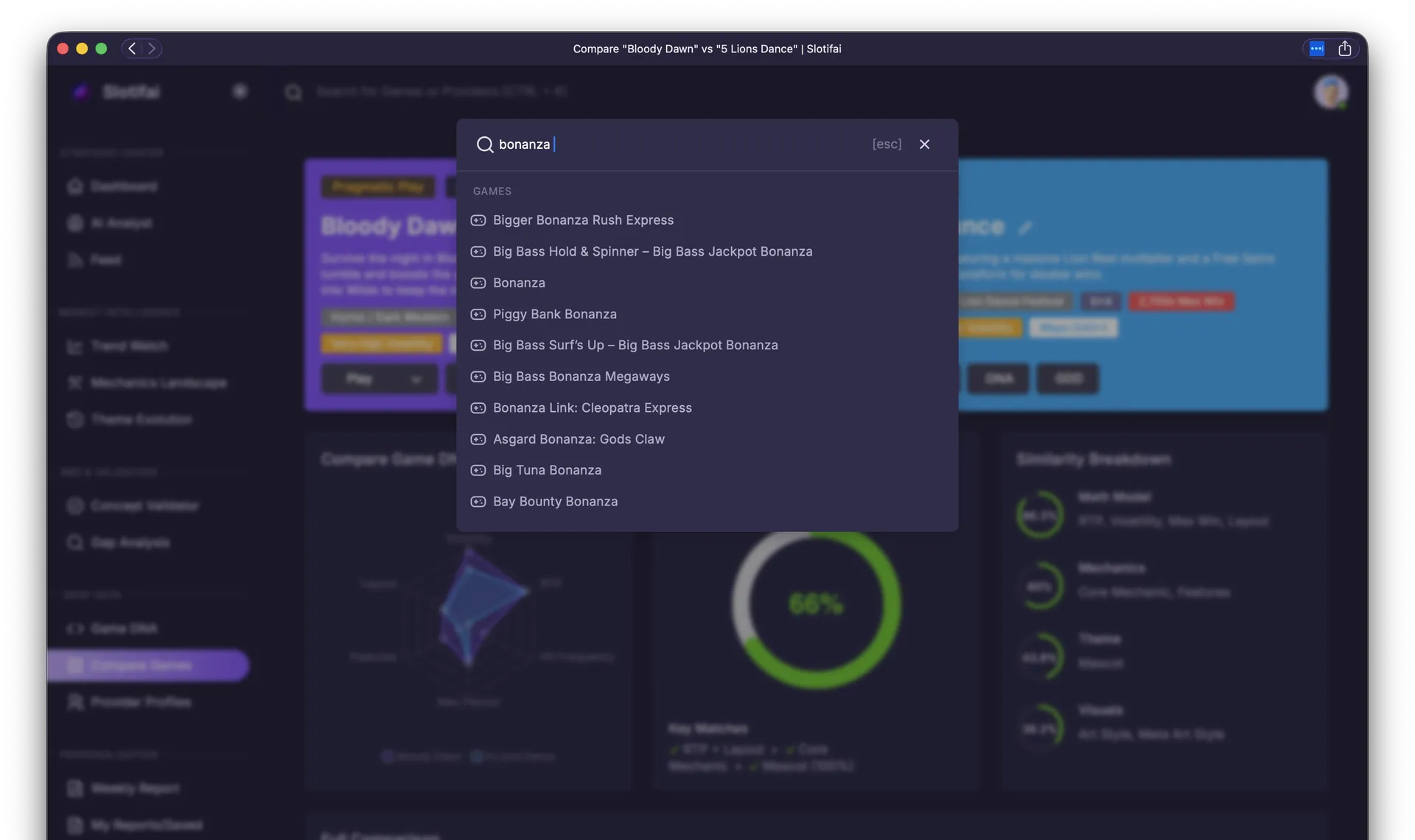Viewport: 1415px width, 840px height.
Task: Click game icon beside Asgard Bonanza: Gods Claw
Action: click(478, 439)
